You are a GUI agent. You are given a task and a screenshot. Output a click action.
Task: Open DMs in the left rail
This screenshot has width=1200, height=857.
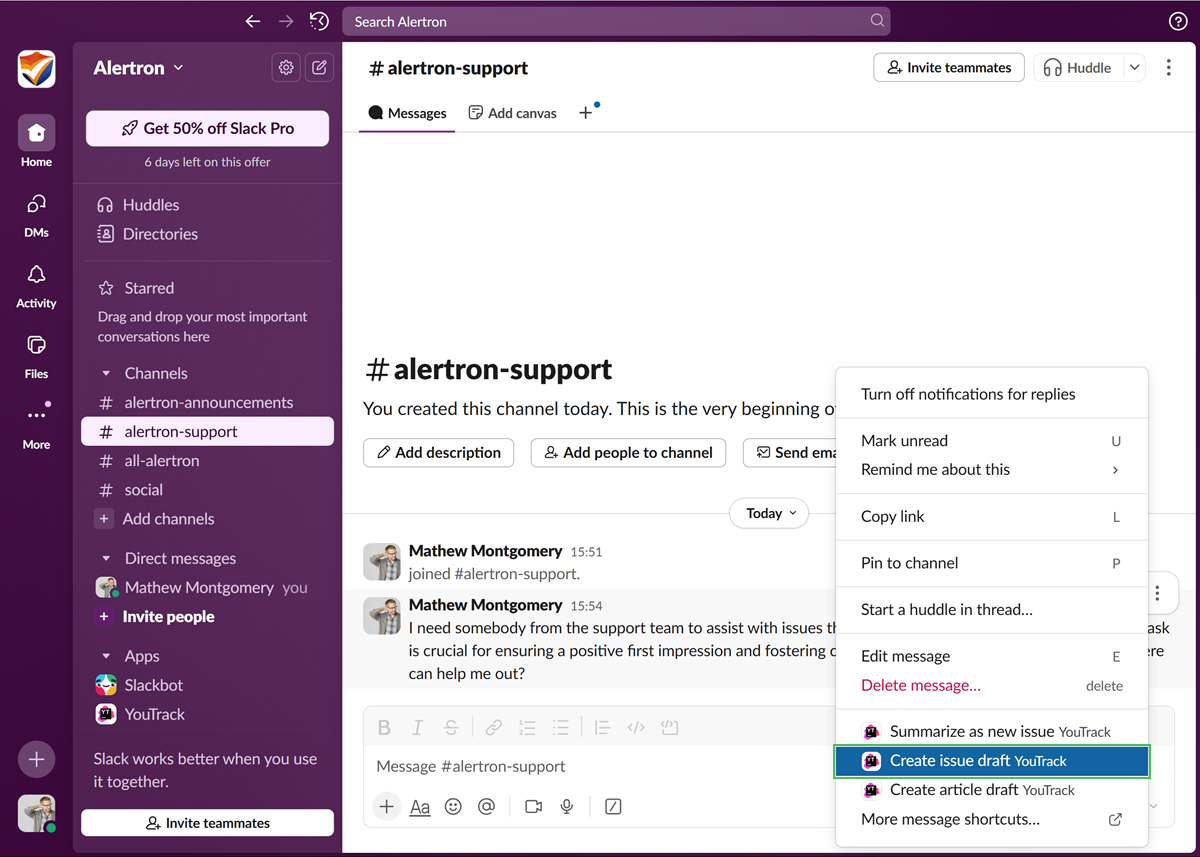(36, 214)
